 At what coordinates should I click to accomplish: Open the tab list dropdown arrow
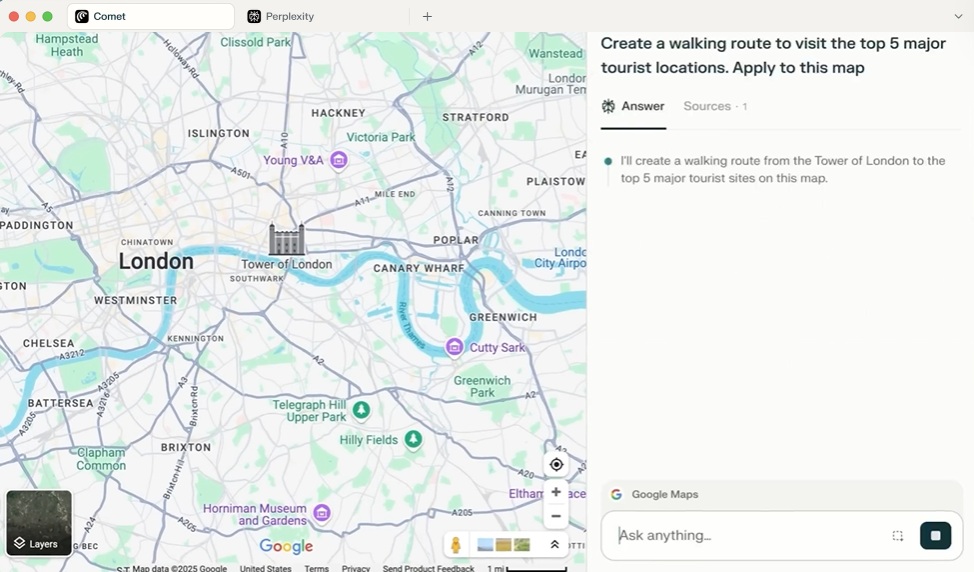958,16
